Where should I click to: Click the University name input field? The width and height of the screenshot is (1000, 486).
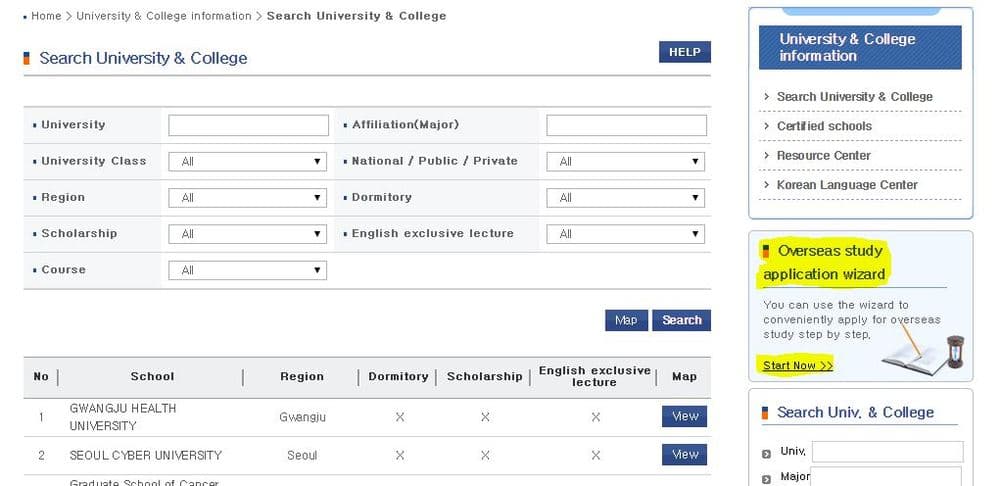pos(248,125)
